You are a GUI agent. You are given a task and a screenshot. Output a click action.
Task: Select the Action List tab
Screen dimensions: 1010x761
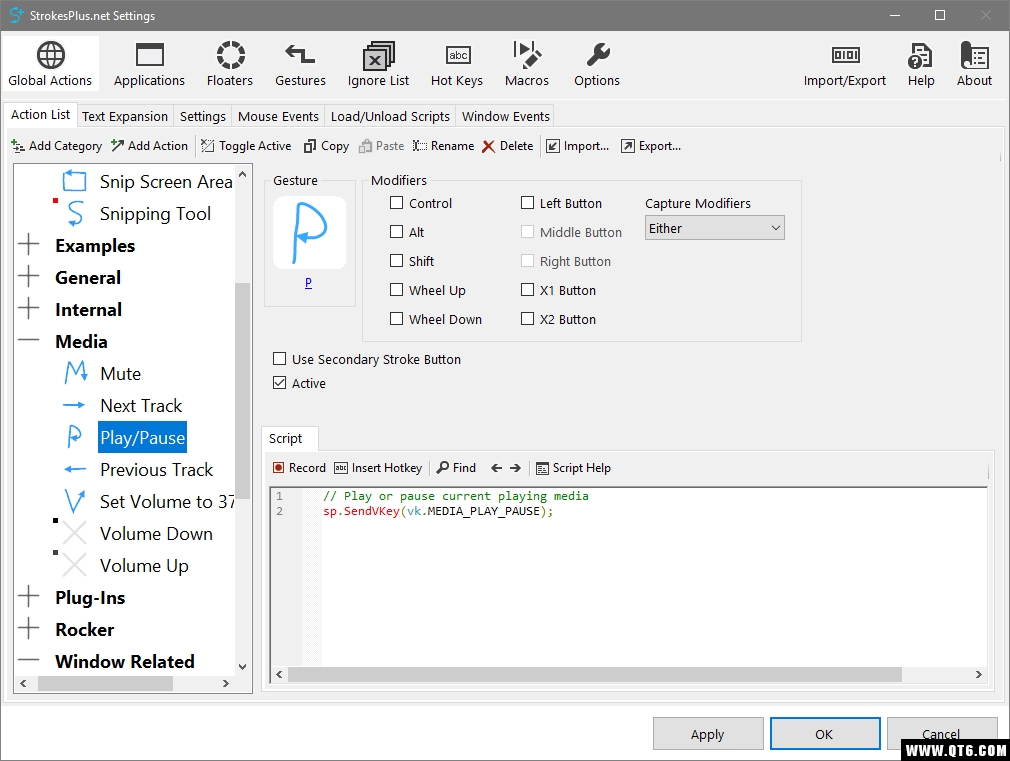coord(41,115)
